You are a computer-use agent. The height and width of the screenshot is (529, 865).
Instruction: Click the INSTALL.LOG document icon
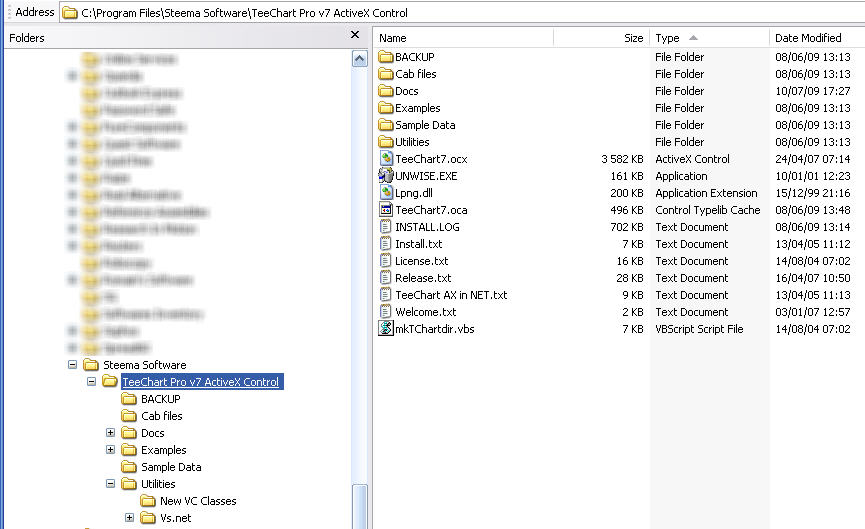(386, 227)
